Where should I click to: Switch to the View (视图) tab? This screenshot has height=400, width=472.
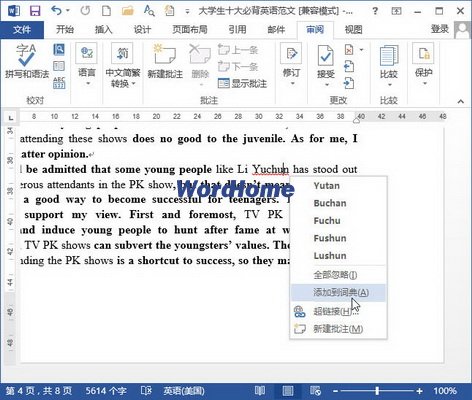tap(353, 30)
